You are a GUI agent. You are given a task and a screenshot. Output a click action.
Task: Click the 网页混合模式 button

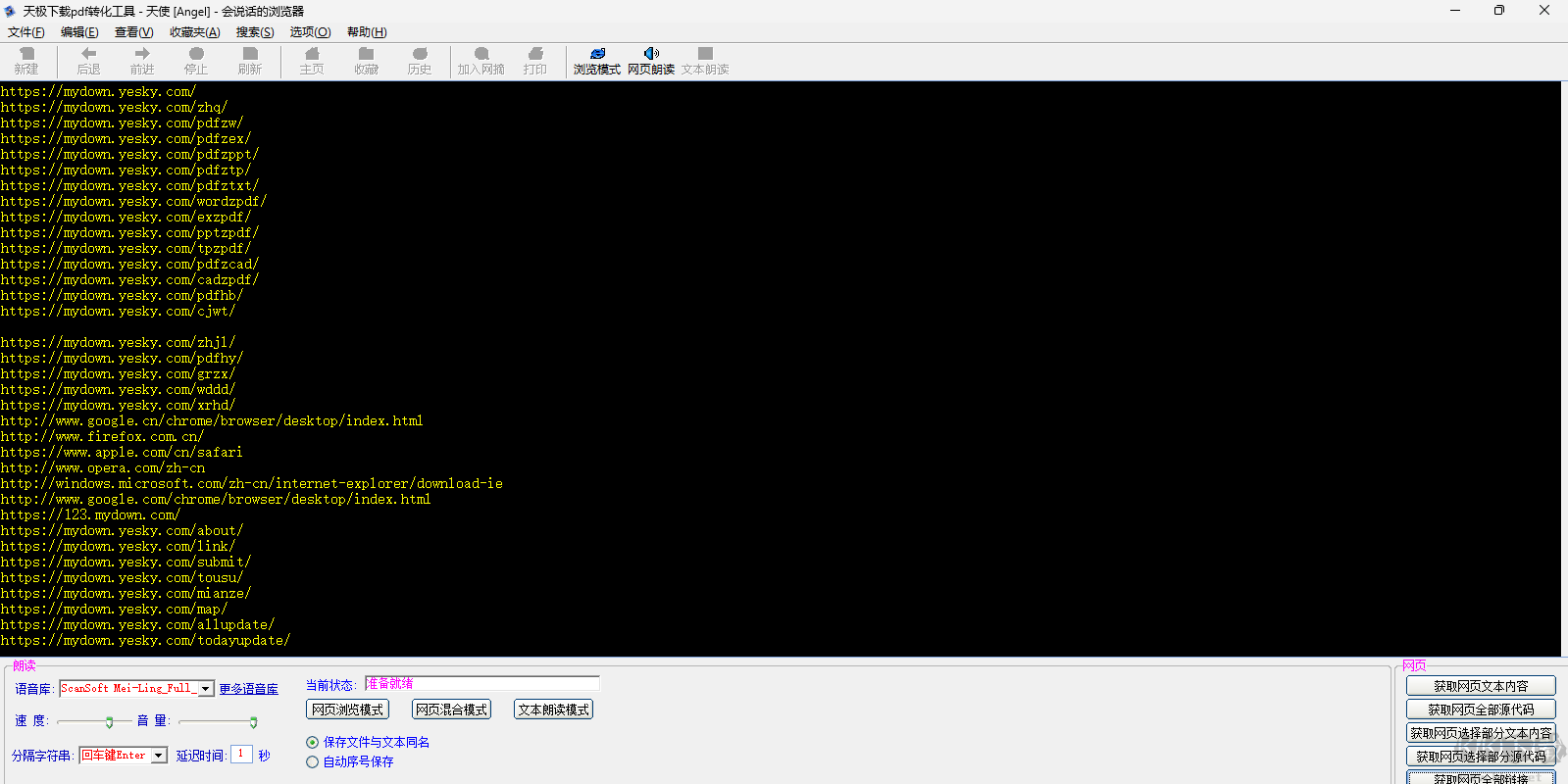tap(451, 710)
